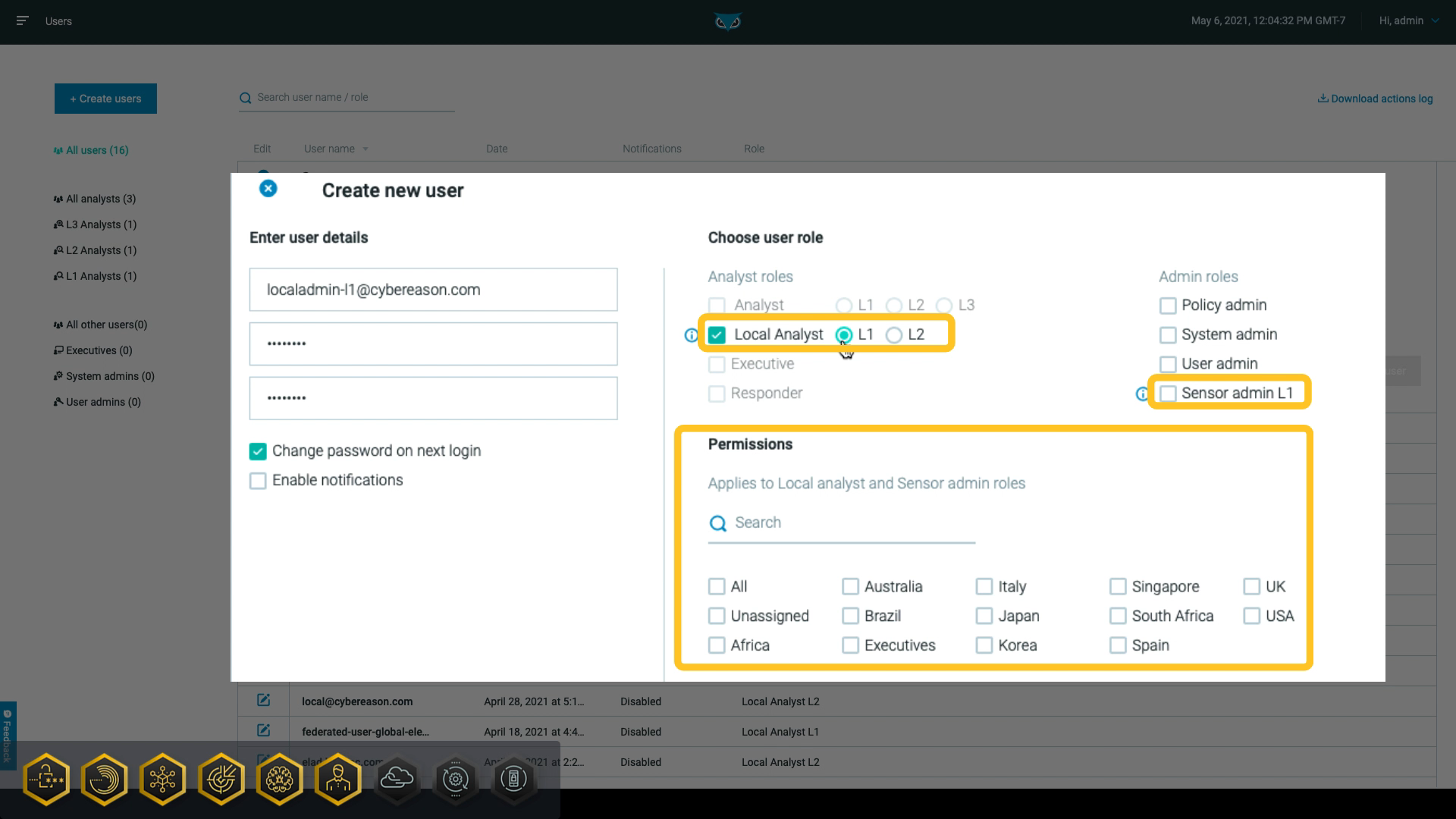Click Users in the top bar
Image resolution: width=1456 pixels, height=819 pixels.
(x=58, y=21)
